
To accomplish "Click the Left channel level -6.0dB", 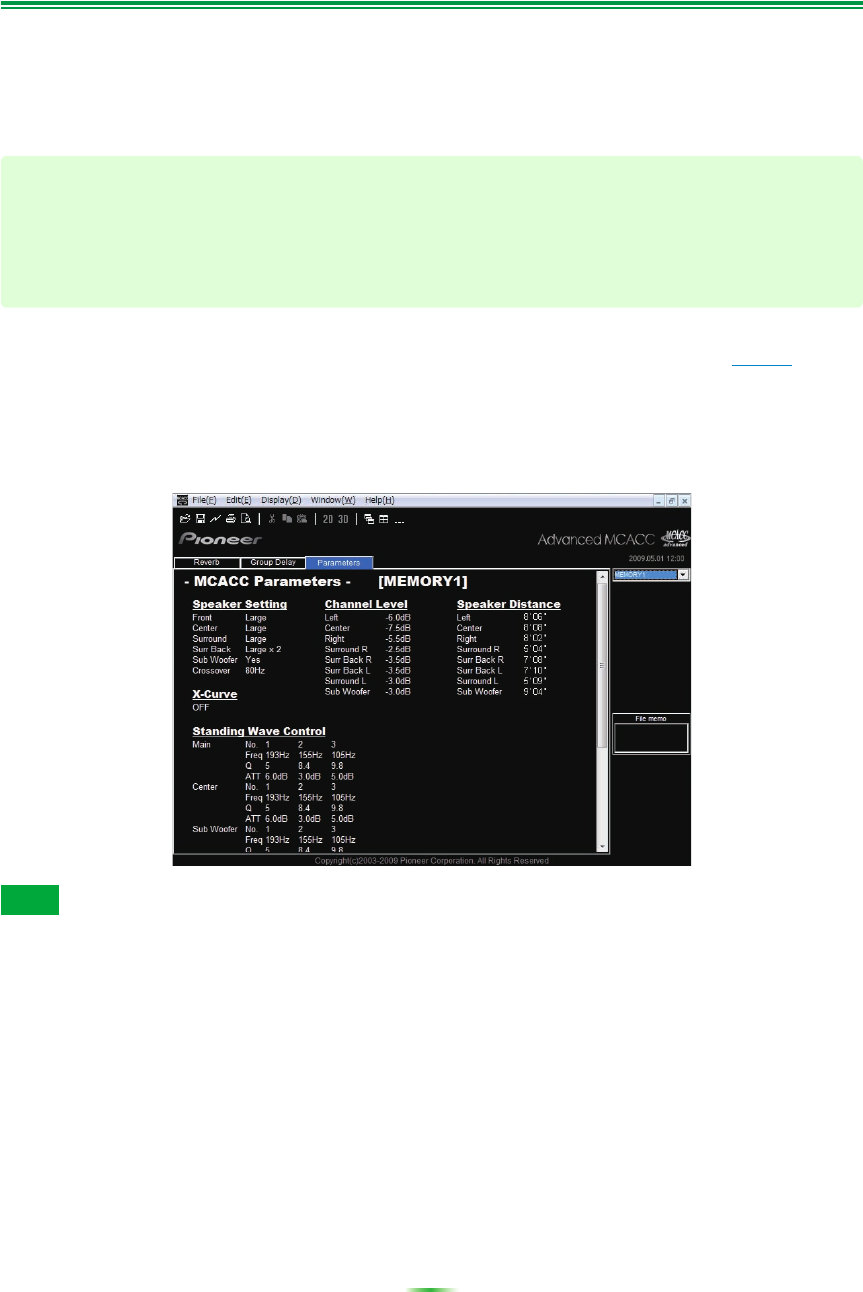I will (x=398, y=618).
